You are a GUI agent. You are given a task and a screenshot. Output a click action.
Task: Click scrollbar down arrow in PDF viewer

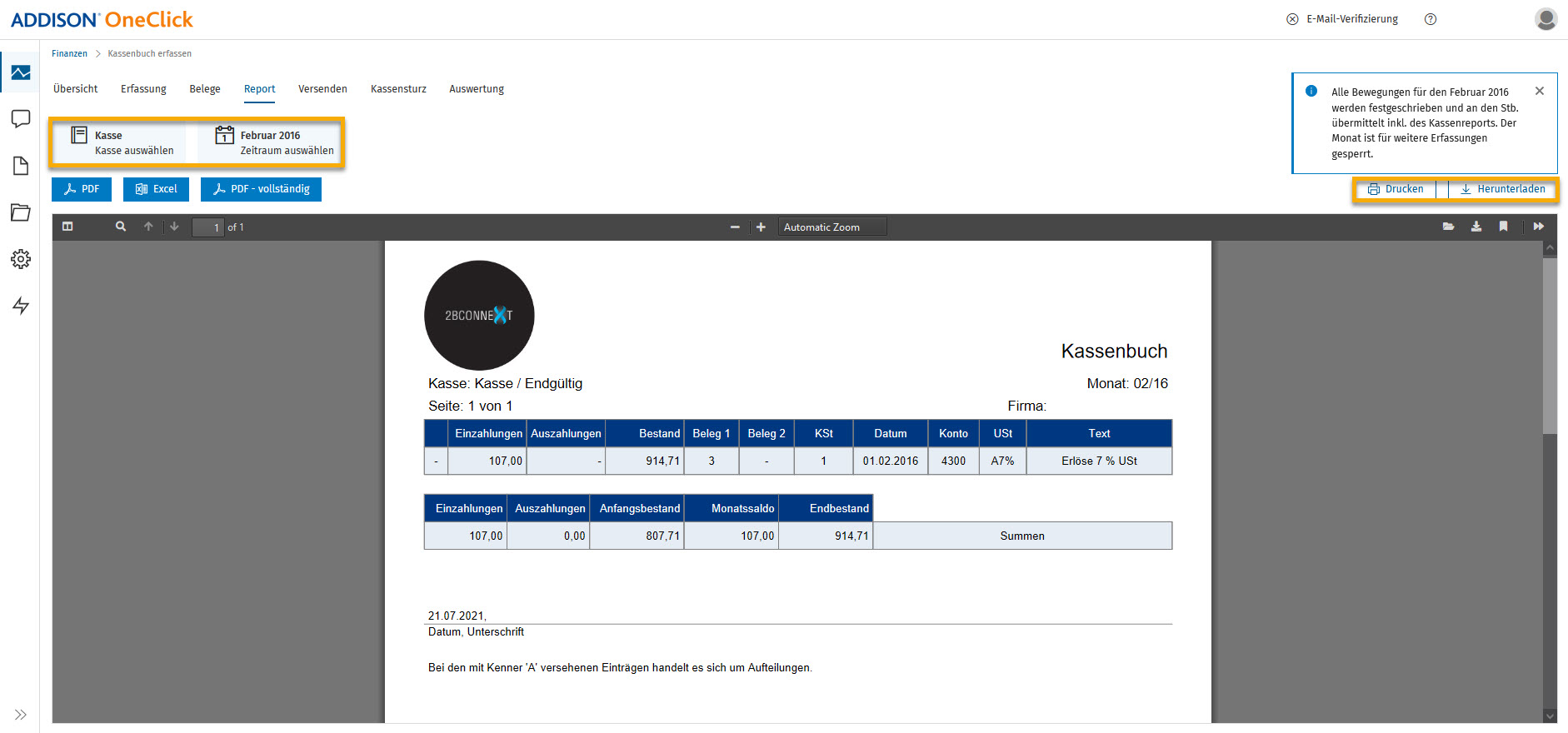(1550, 716)
